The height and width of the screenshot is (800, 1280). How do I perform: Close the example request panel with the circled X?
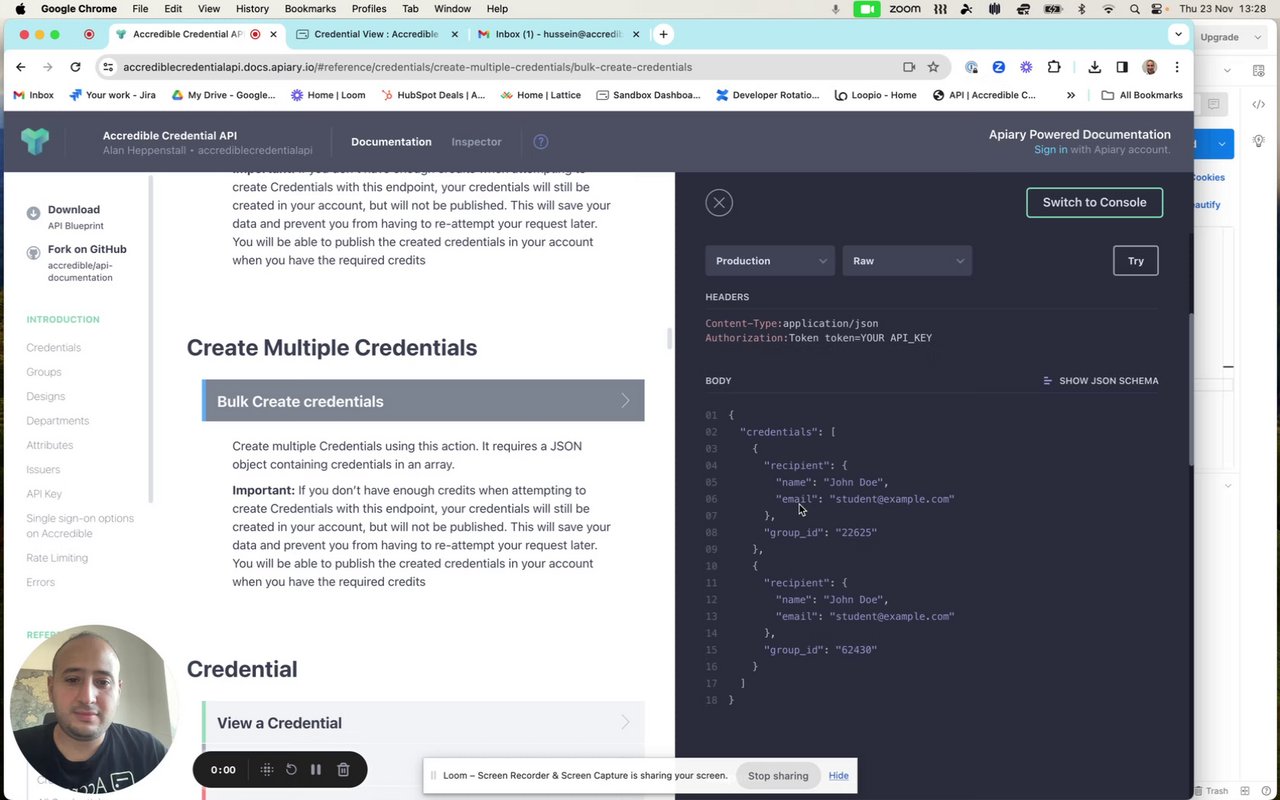(x=719, y=203)
